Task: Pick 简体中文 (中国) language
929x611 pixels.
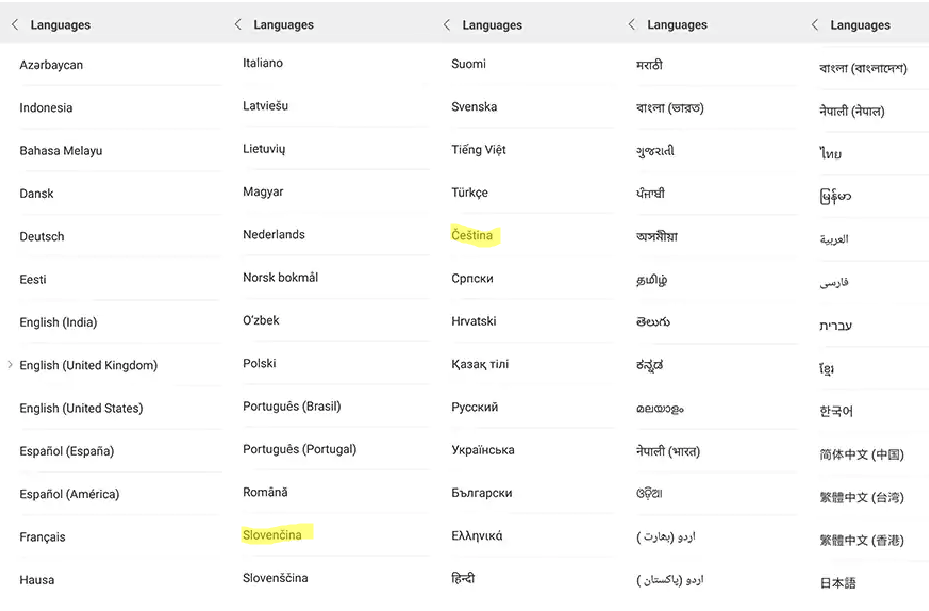Action: click(x=861, y=454)
